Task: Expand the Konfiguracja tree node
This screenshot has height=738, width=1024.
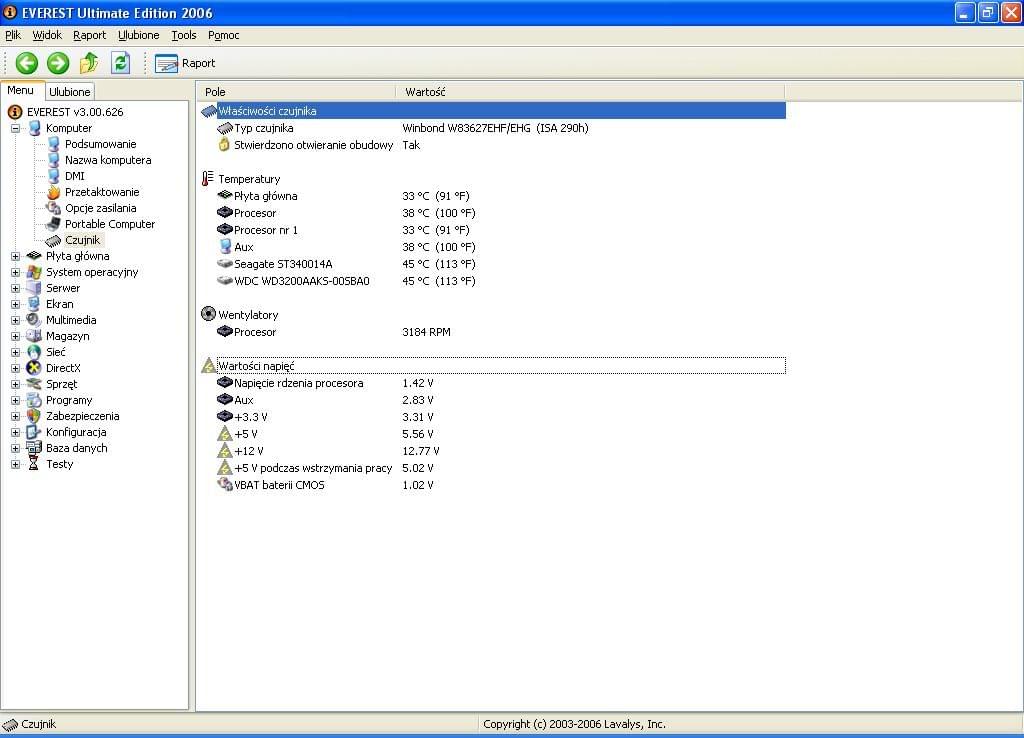Action: click(16, 432)
